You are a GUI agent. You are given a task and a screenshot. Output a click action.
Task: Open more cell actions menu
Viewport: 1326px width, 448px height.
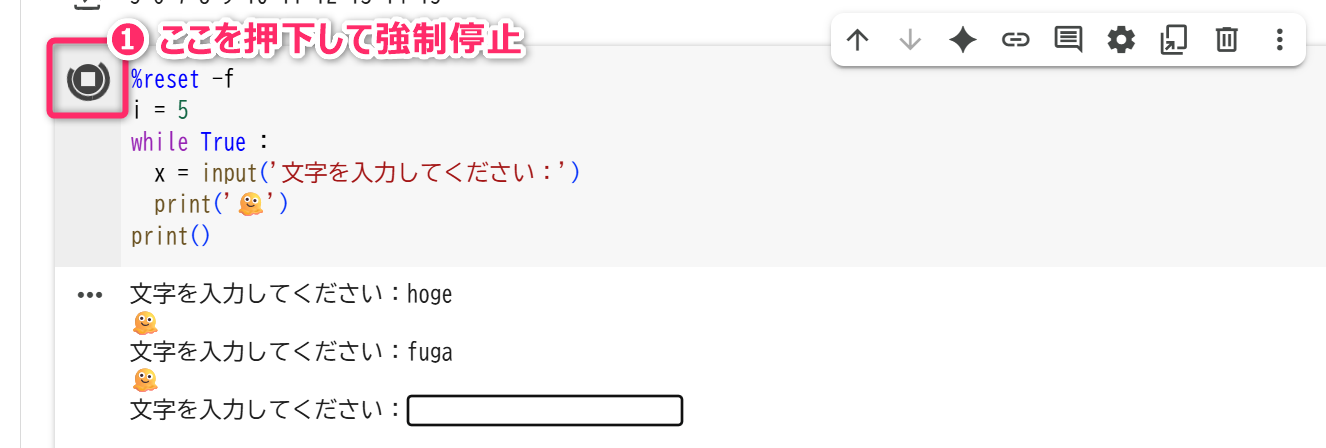tap(1279, 40)
